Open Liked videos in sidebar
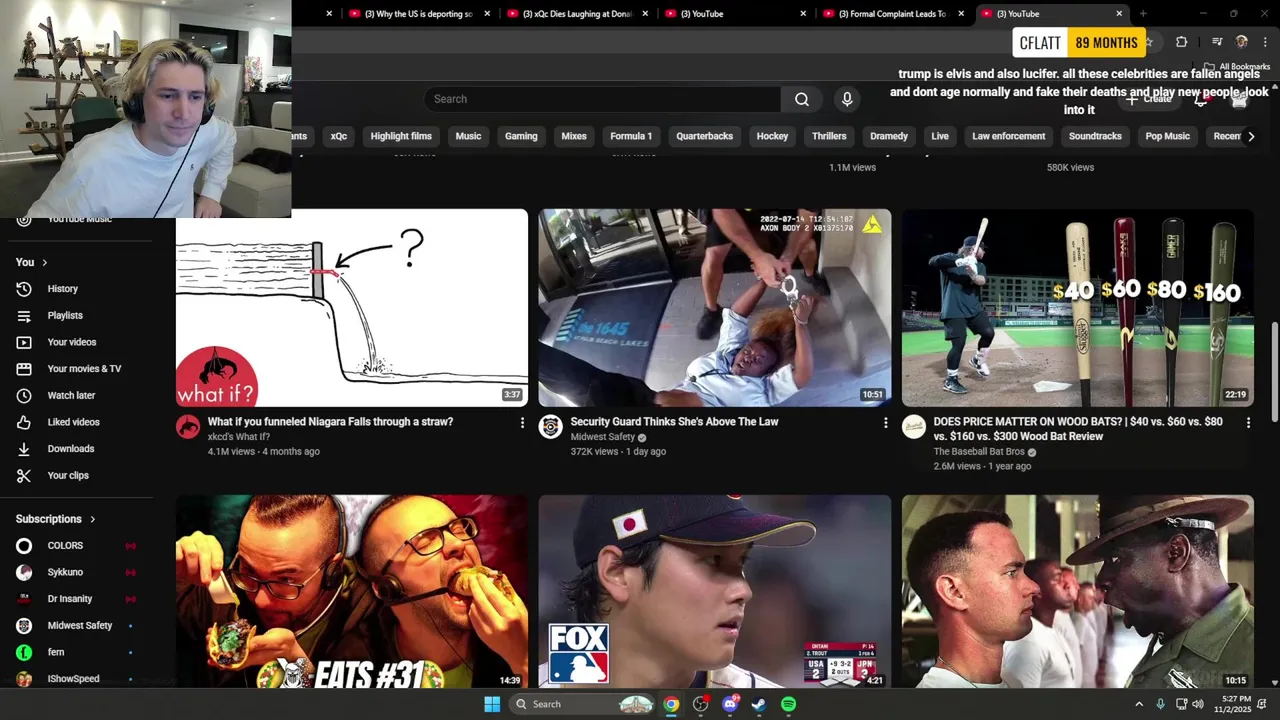This screenshot has width=1280, height=720. click(x=73, y=422)
